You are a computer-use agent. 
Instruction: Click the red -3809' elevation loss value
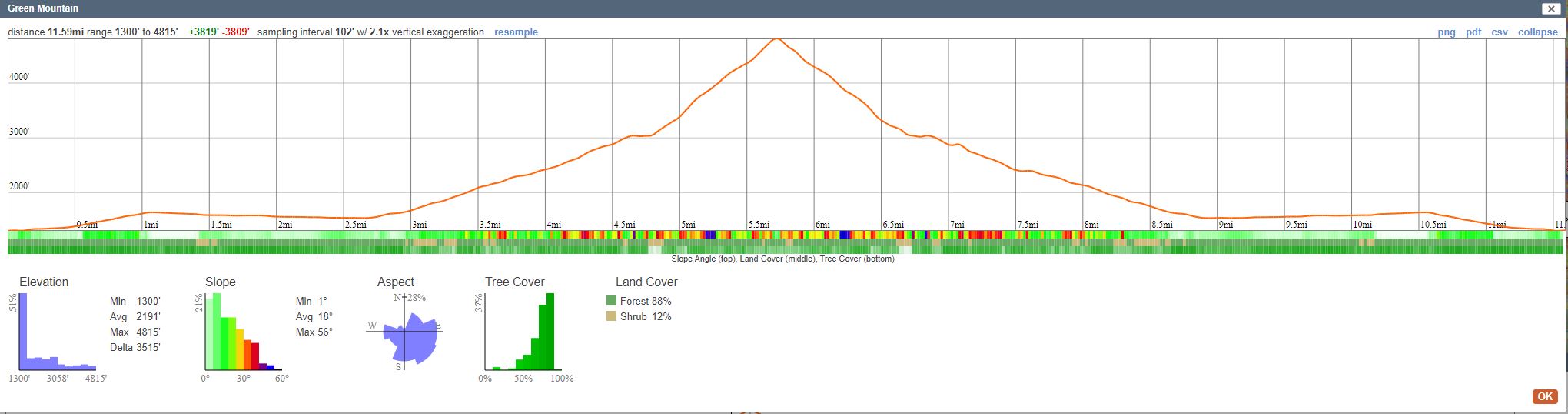[x=236, y=32]
